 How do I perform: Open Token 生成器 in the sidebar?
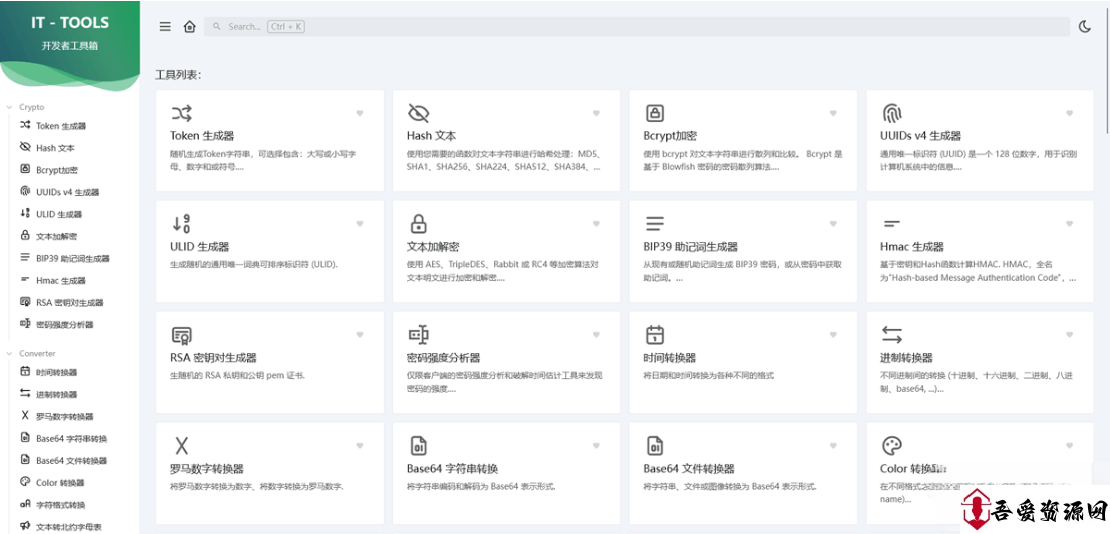coord(61,126)
